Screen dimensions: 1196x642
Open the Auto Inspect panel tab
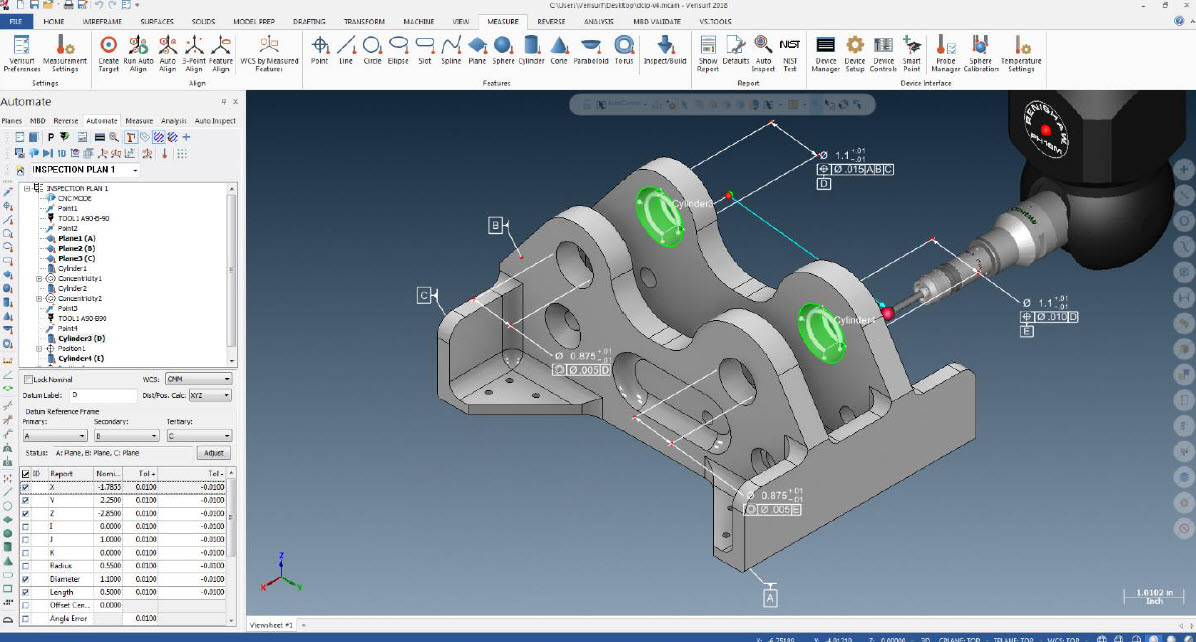pyautogui.click(x=215, y=120)
